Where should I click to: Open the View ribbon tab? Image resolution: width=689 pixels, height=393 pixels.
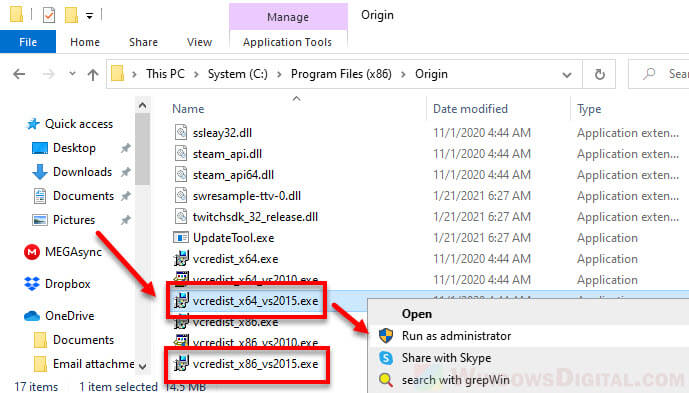(199, 42)
